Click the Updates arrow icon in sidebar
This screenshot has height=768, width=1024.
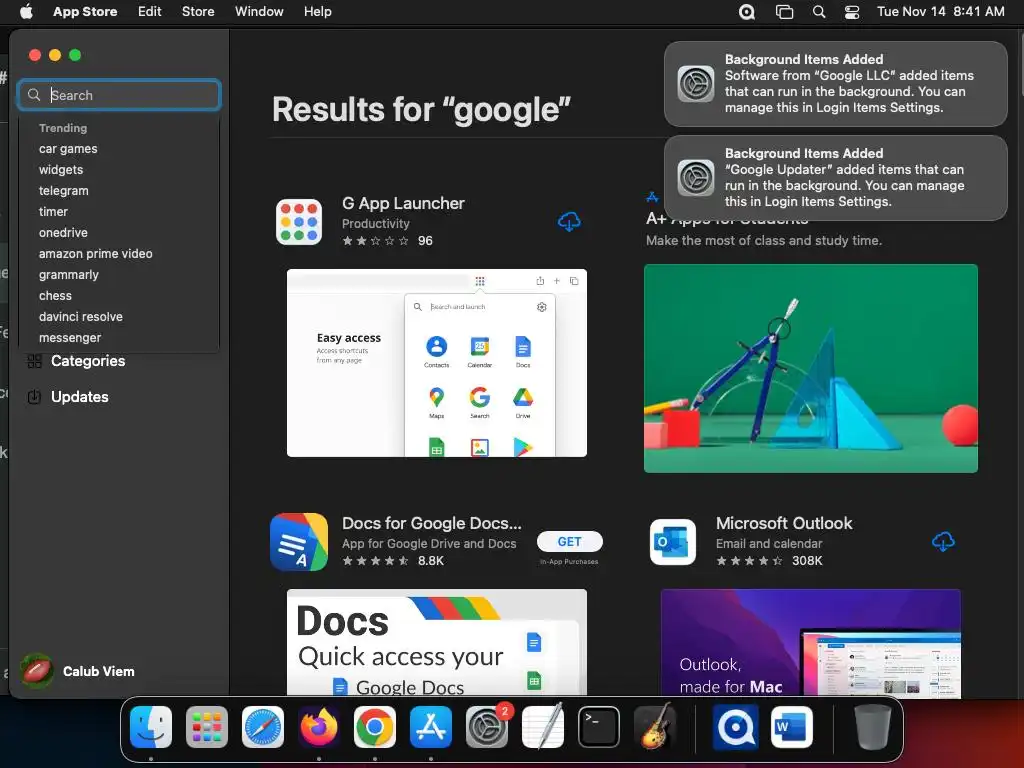click(x=35, y=397)
